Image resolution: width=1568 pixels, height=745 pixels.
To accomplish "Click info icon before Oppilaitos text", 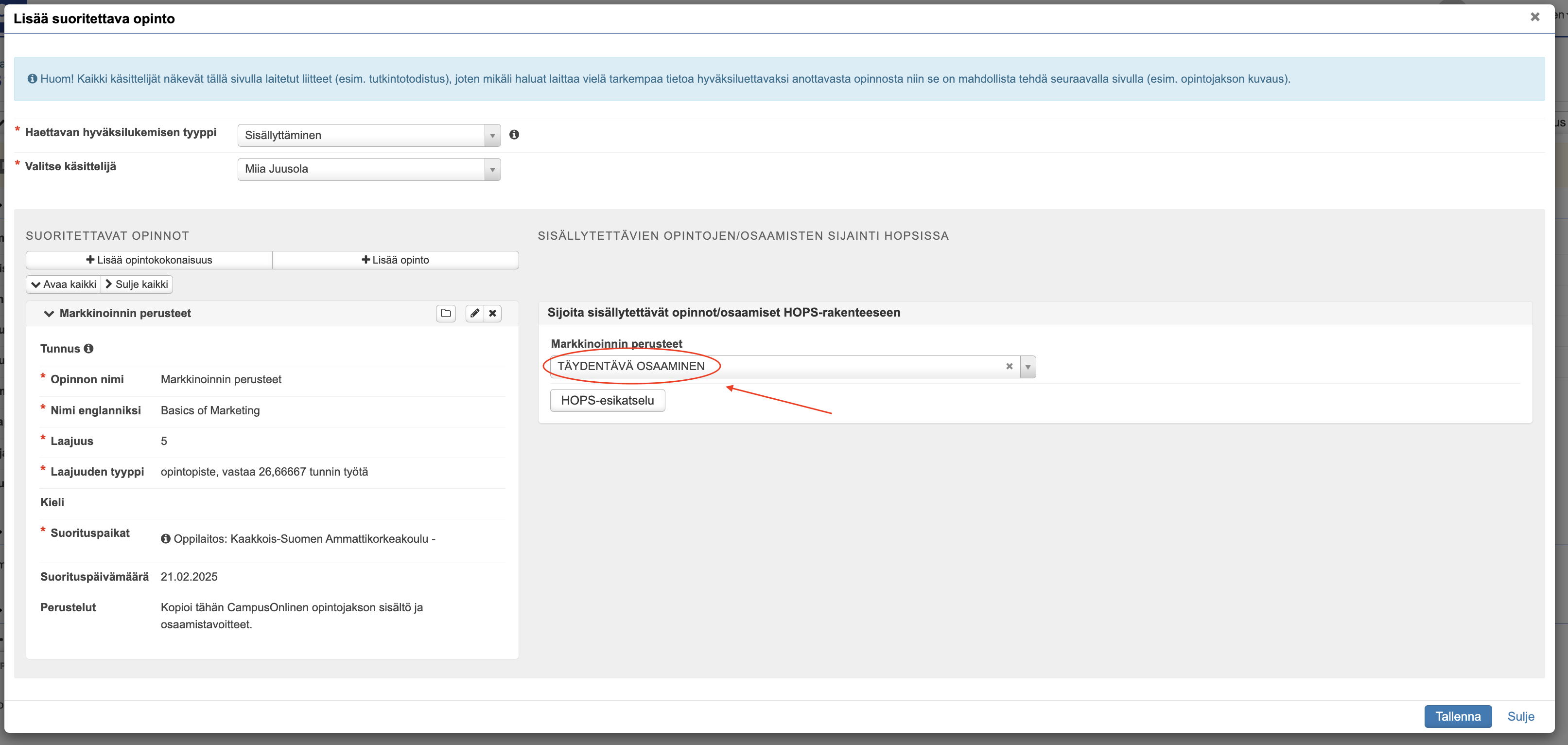I will pyautogui.click(x=166, y=538).
